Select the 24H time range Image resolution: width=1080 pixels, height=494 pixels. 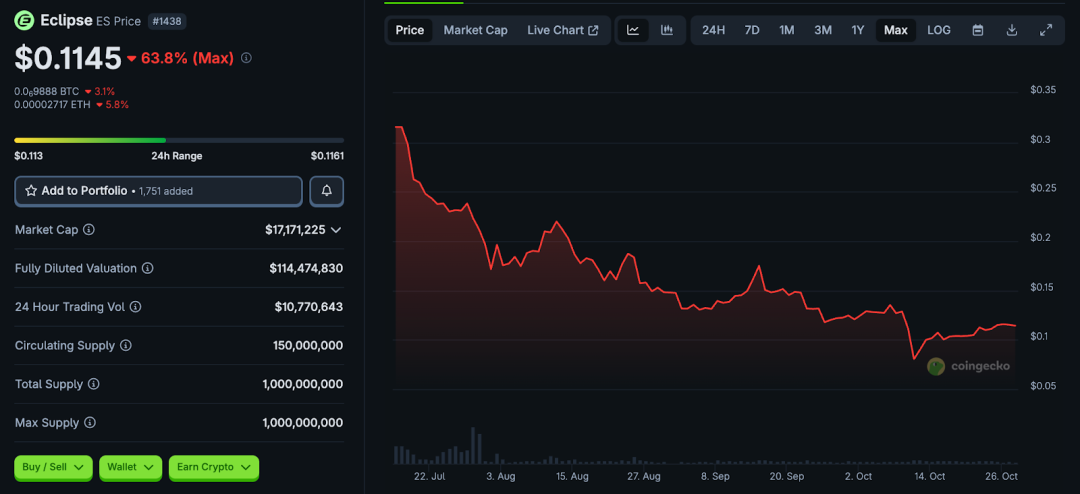point(713,30)
